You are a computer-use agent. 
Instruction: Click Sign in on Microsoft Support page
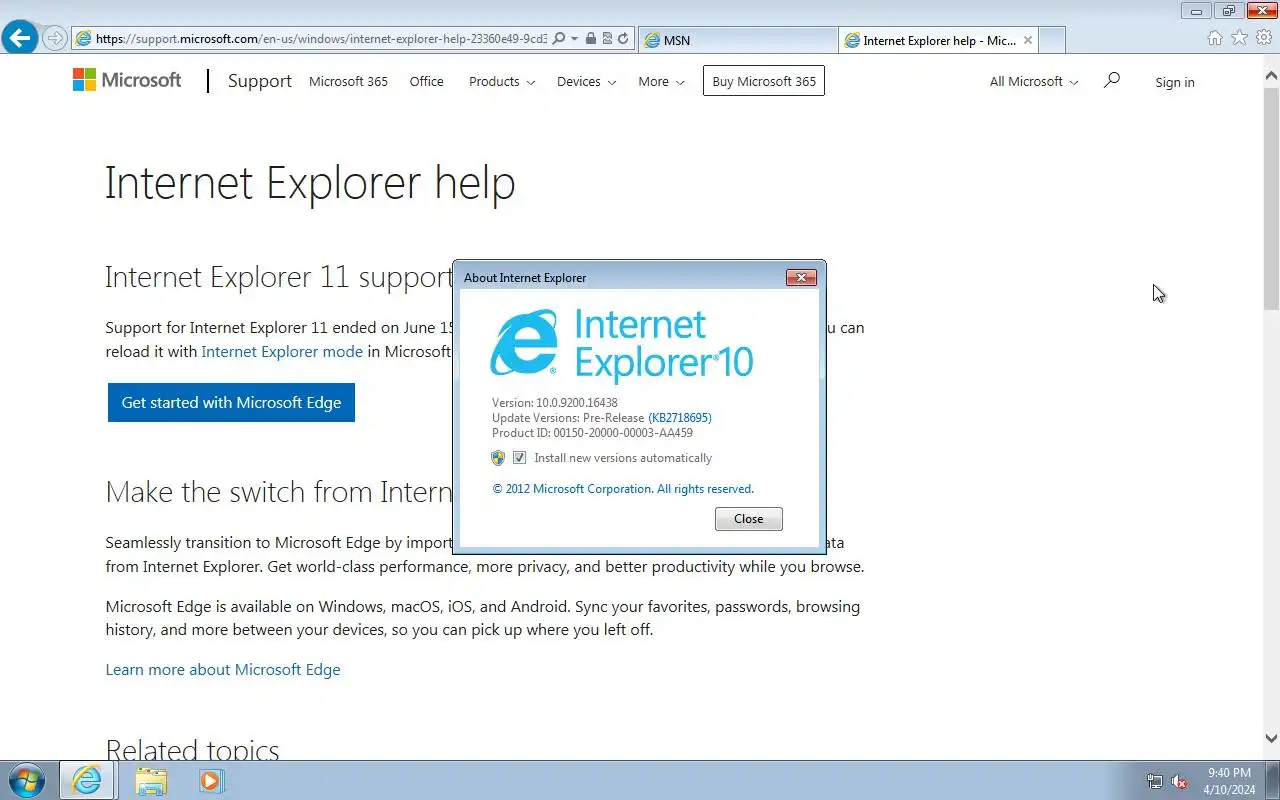click(1175, 82)
